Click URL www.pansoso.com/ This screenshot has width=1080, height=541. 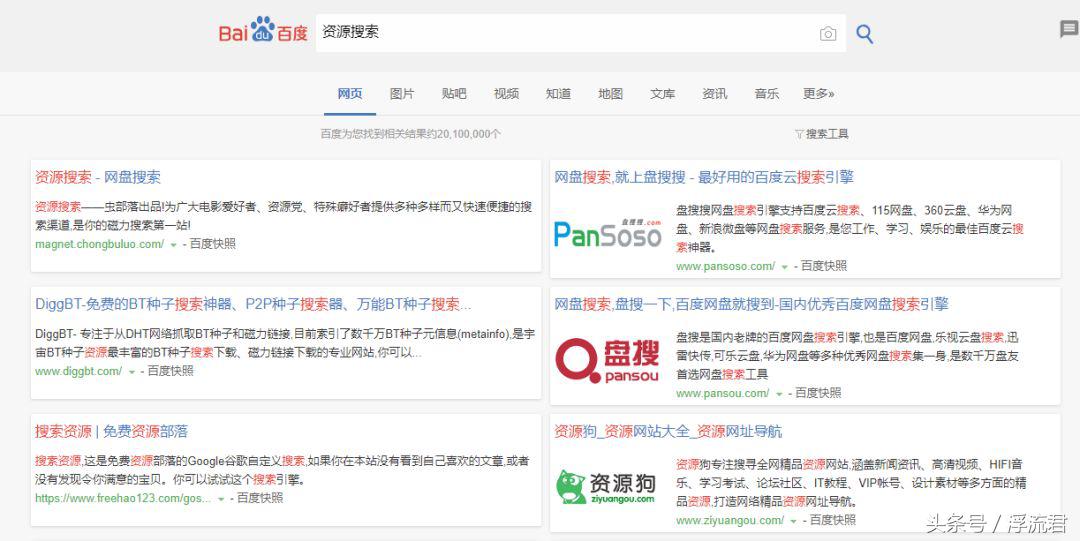(x=725, y=266)
